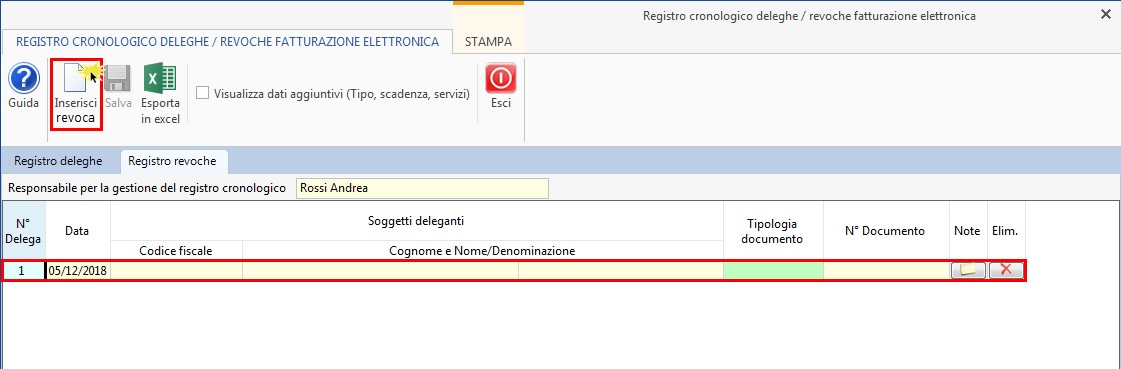Select Registro cronologico deleghe ribbon tab
The height and width of the screenshot is (369, 1121).
tap(227, 41)
